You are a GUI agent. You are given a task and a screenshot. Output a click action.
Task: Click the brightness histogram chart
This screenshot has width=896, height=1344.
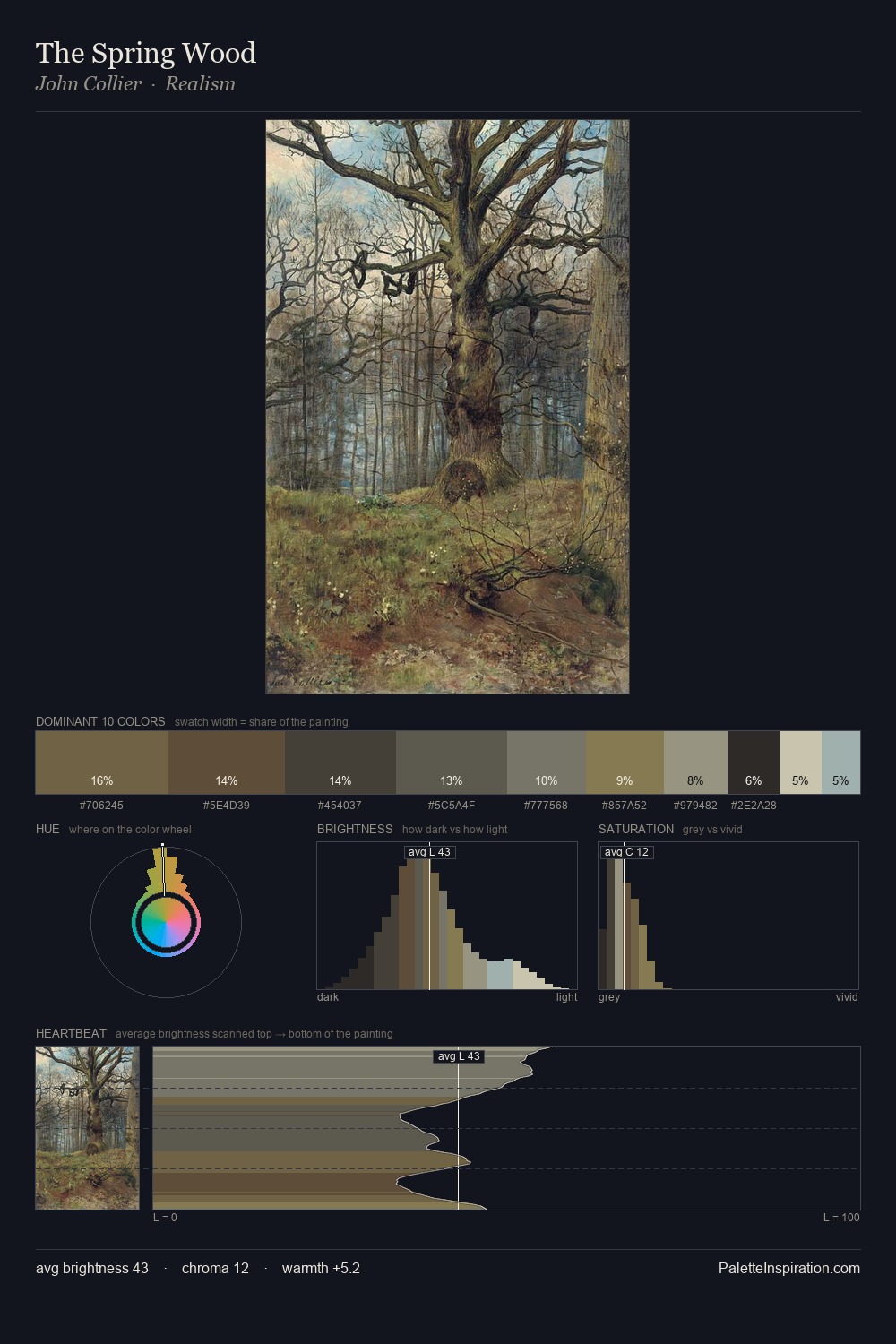pyautogui.click(x=447, y=916)
